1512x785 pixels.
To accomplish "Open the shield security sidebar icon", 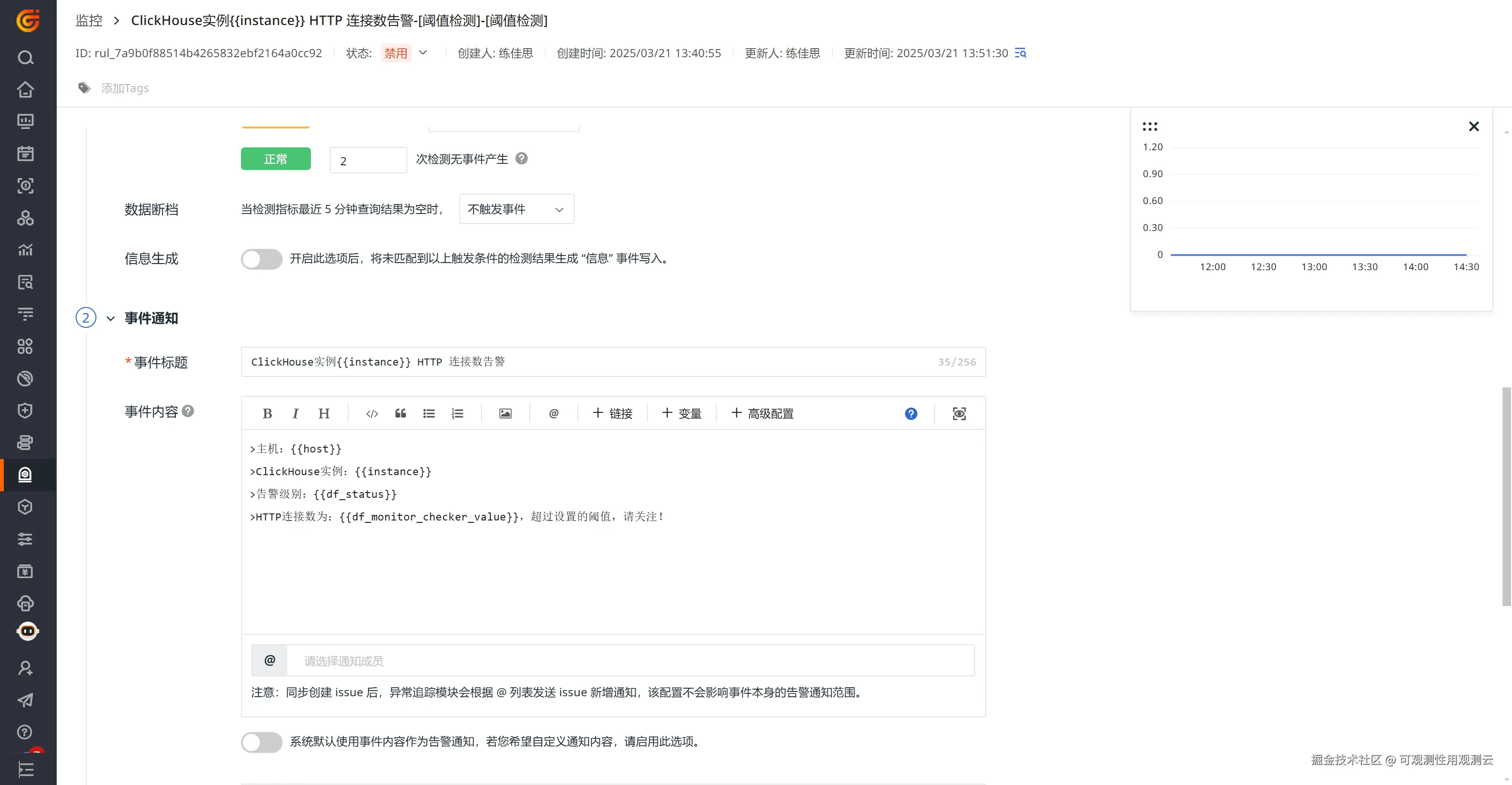I will coord(25,411).
